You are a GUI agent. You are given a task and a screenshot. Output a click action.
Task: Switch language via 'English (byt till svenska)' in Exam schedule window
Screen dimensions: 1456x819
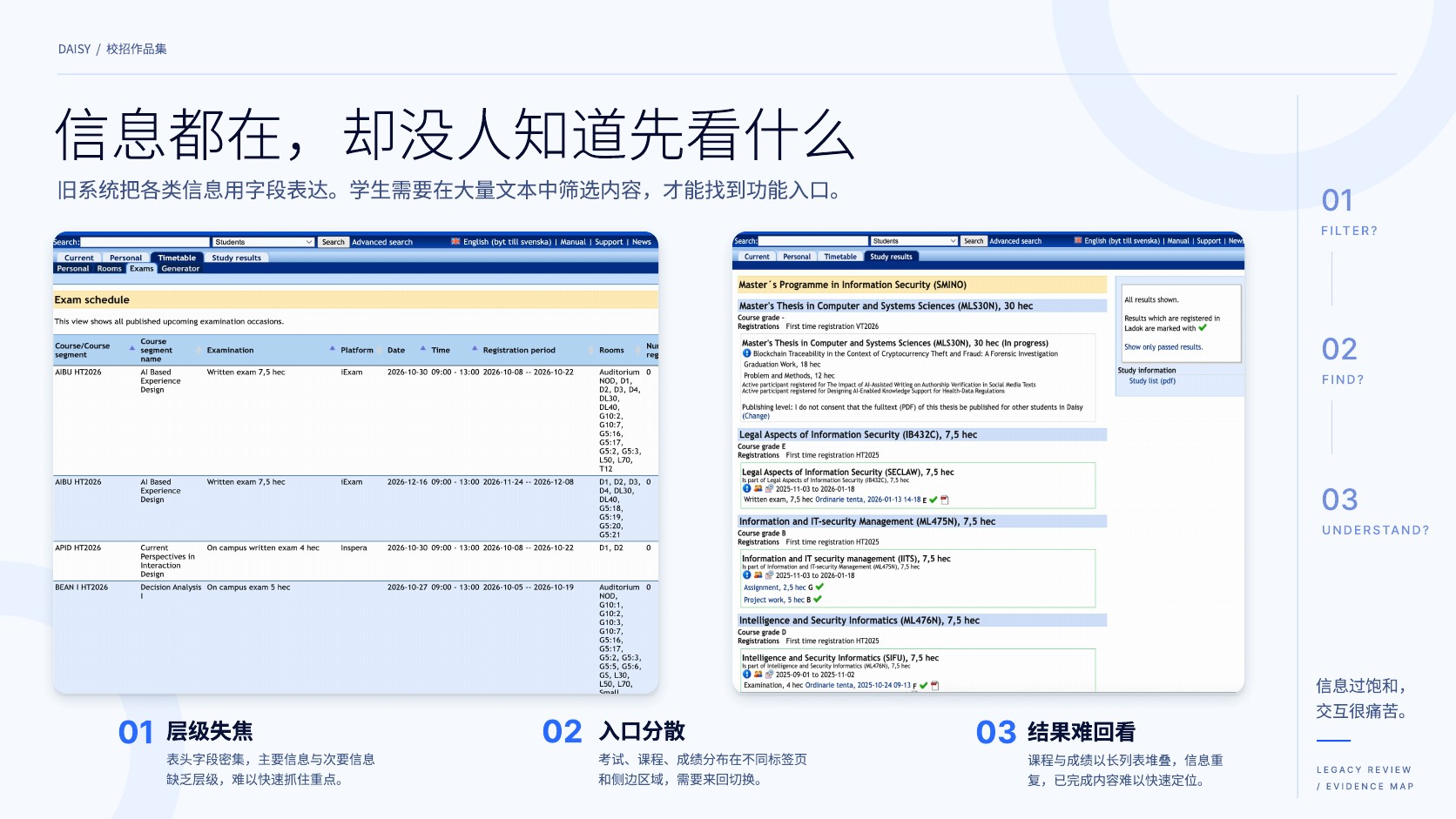coord(507,242)
